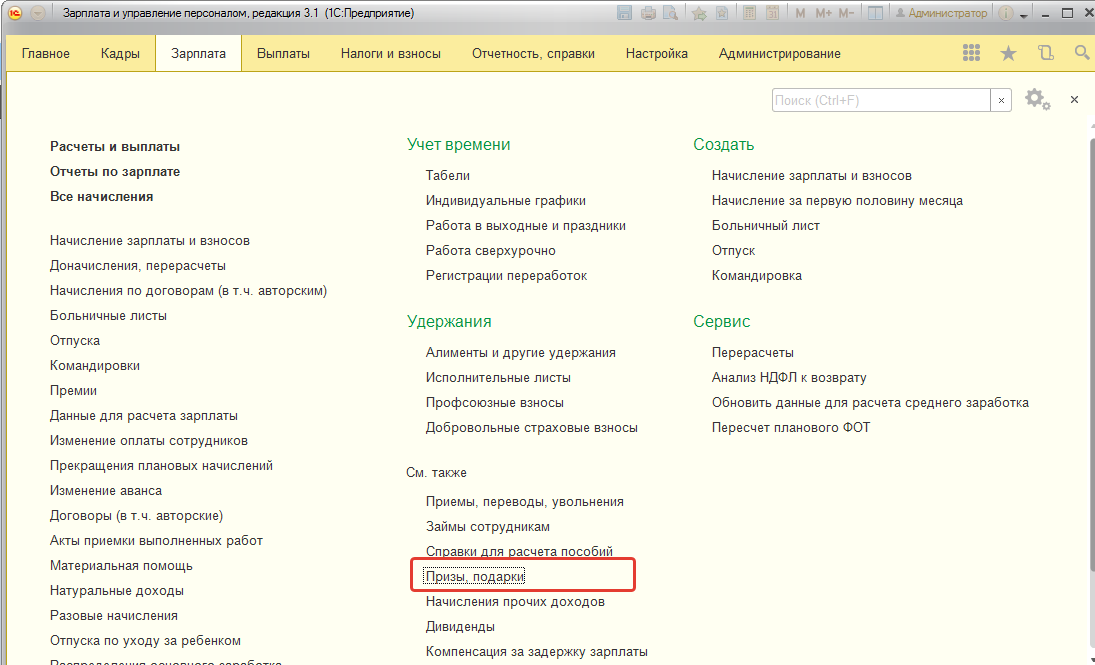
Task: Open Анализ НДФЛ к возврату link
Action: (789, 378)
